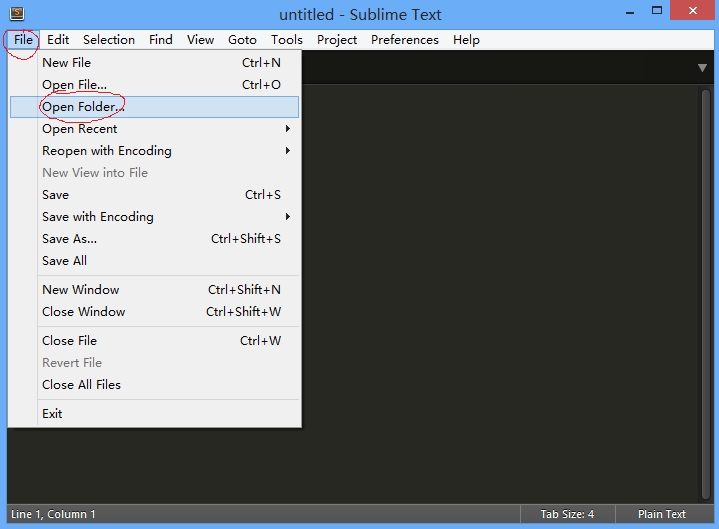Close the Sublime Text window
Image resolution: width=719 pixels, height=529 pixels.
click(692, 11)
